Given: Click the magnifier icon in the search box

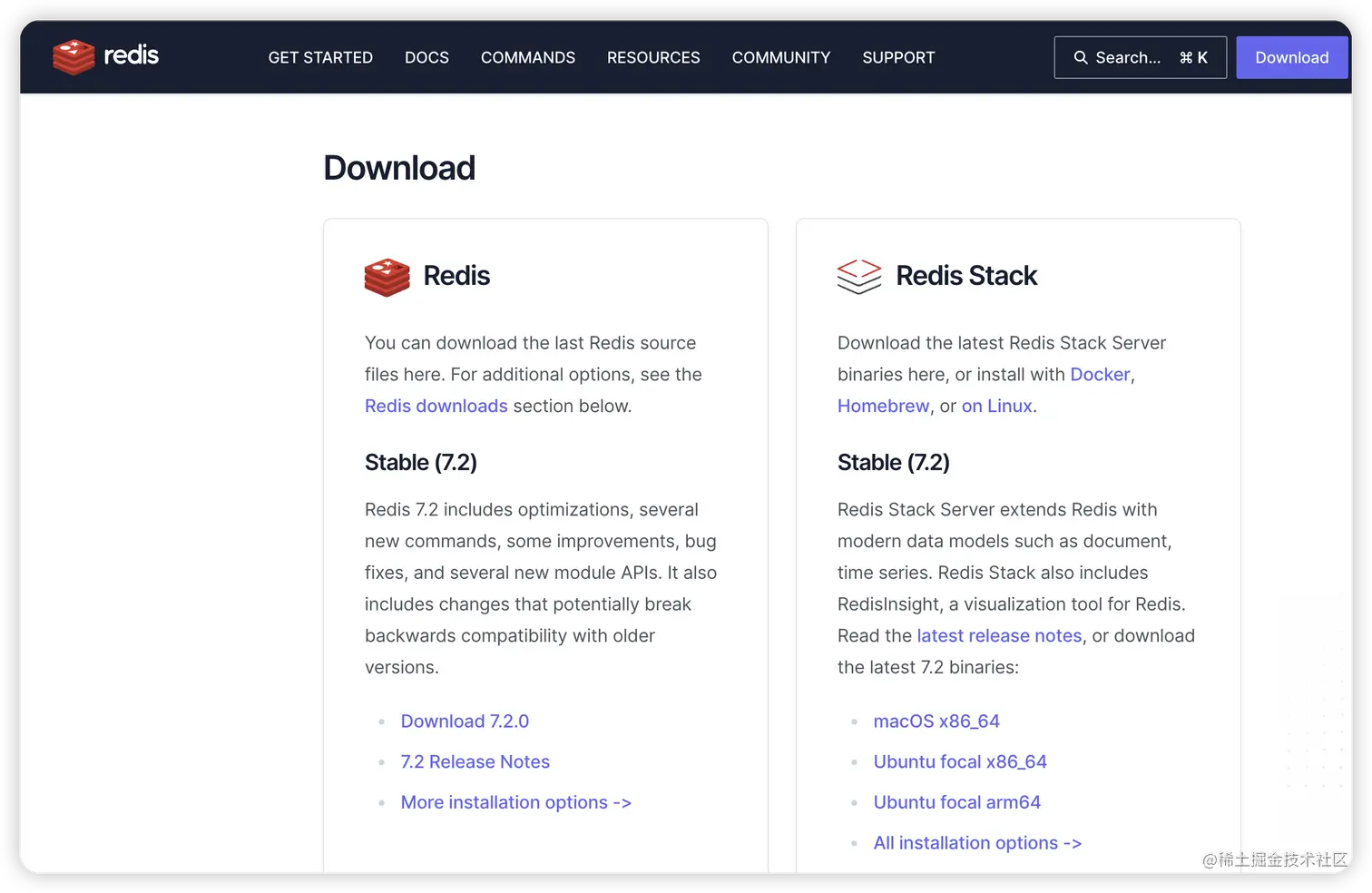Looking at the screenshot, I should [x=1080, y=57].
